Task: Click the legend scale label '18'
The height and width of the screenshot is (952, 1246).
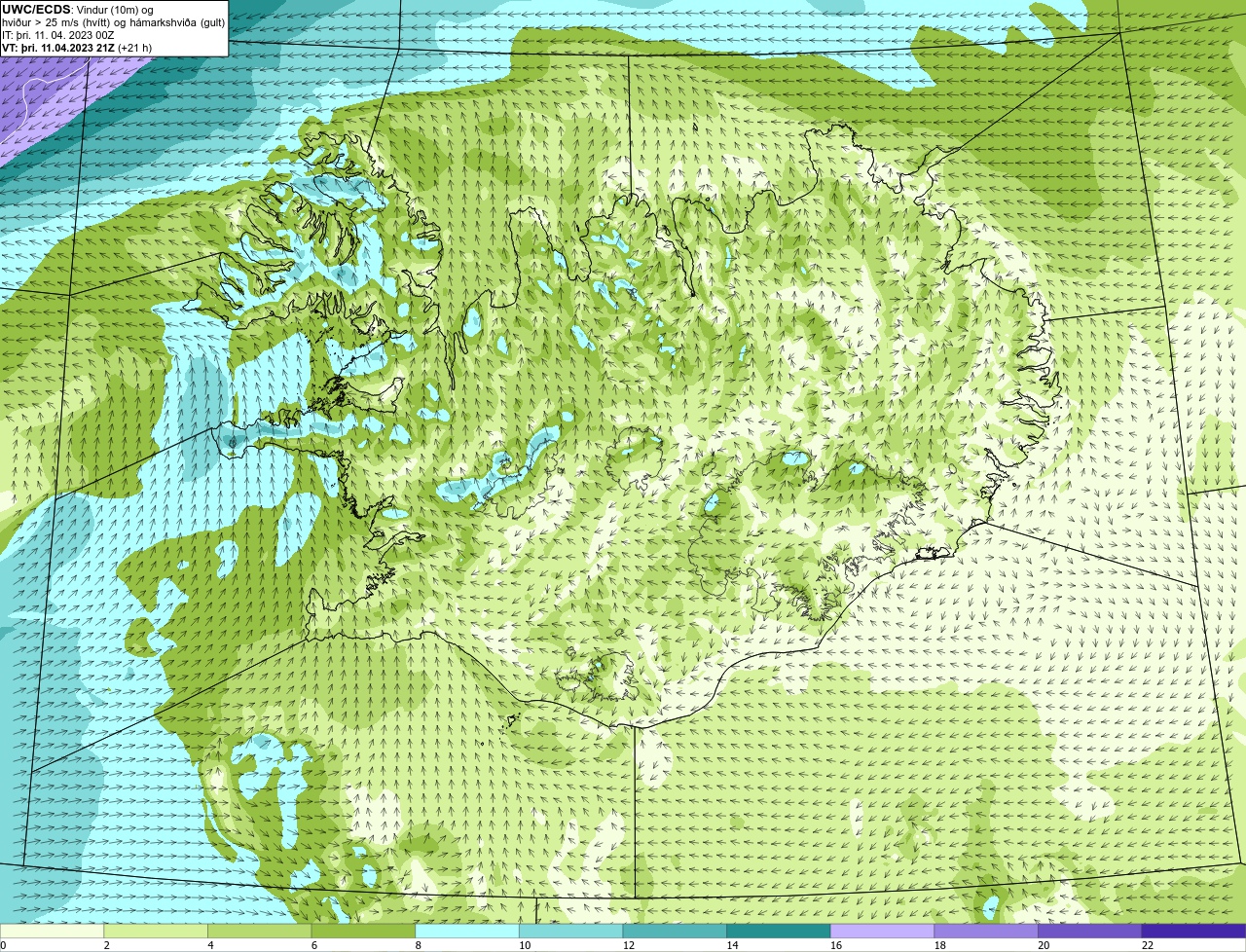Action: [x=940, y=945]
